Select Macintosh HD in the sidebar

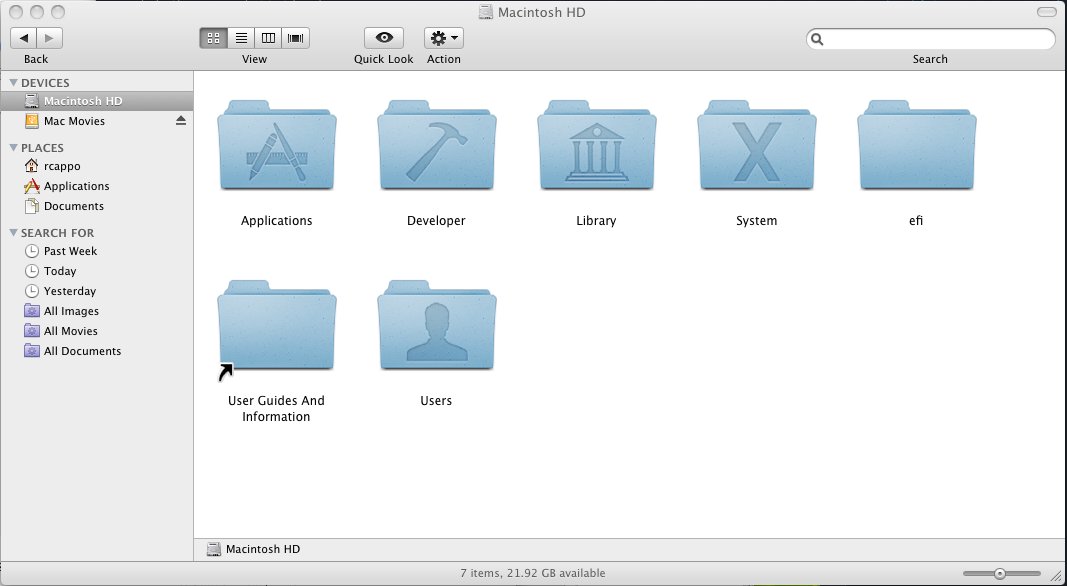coord(97,101)
